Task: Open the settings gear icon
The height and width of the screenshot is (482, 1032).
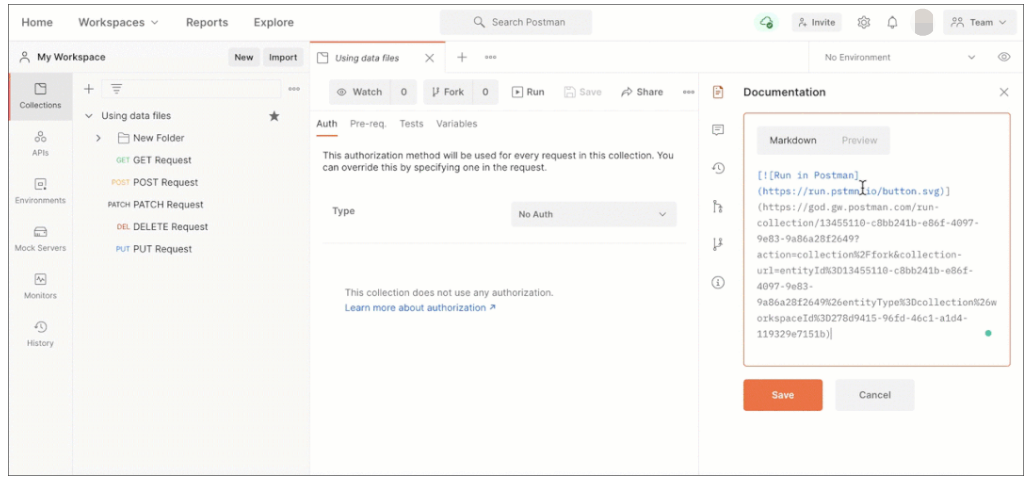Action: [864, 22]
